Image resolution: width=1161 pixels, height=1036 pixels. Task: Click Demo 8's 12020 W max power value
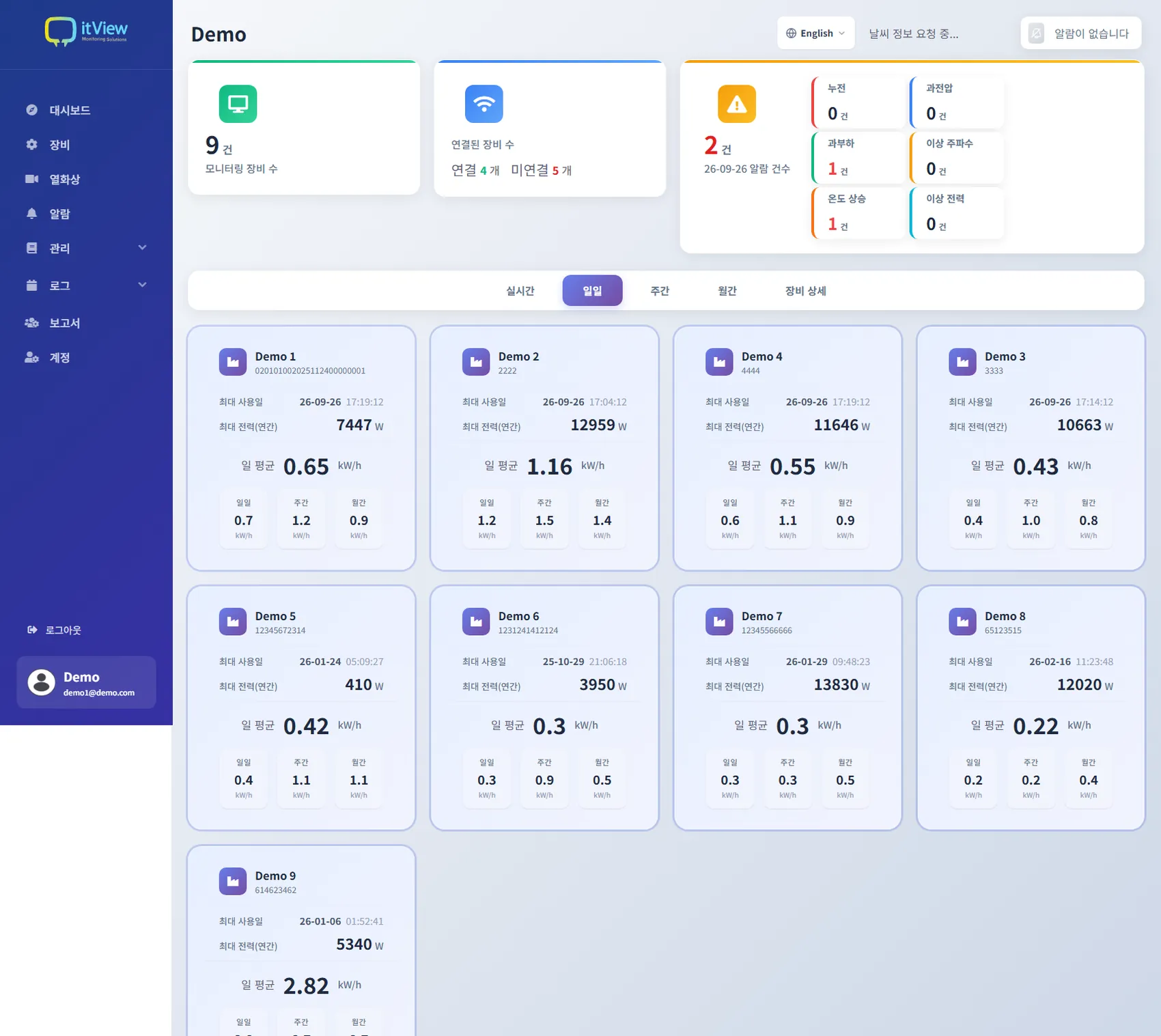click(1085, 685)
